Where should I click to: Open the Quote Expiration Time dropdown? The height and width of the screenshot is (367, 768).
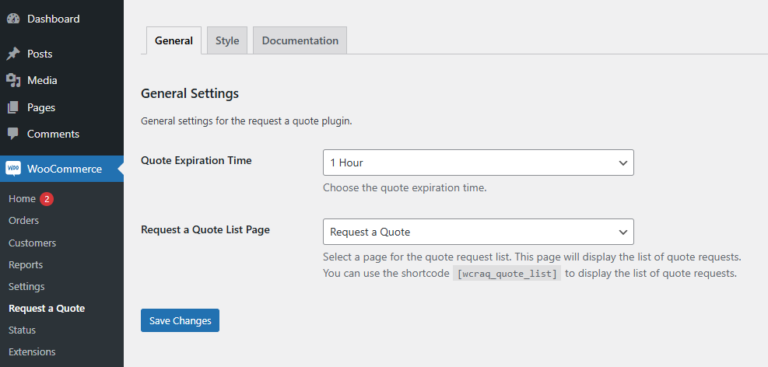(x=478, y=163)
